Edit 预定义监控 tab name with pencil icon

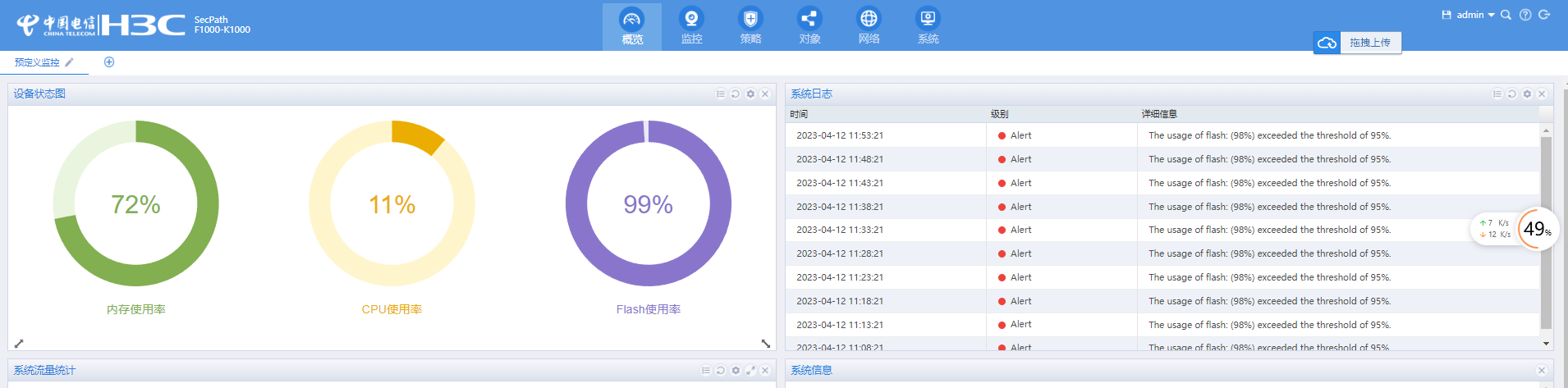click(x=70, y=62)
